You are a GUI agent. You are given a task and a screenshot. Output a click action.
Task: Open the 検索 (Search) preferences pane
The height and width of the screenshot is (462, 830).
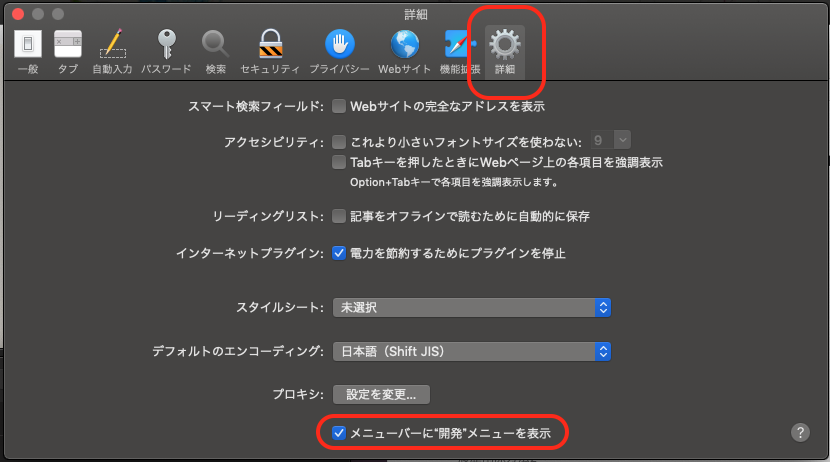(x=215, y=51)
